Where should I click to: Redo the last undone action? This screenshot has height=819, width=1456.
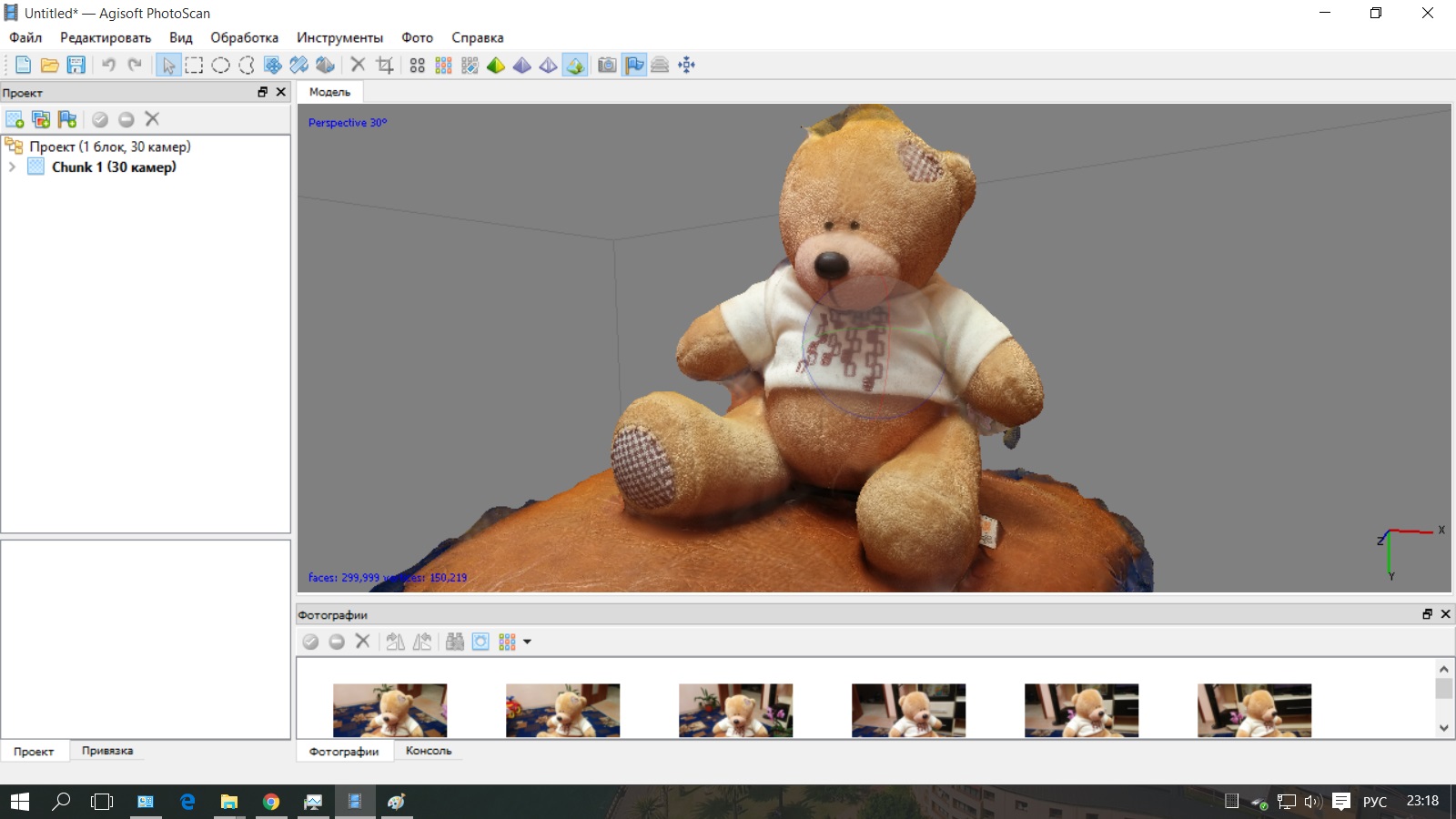135,65
